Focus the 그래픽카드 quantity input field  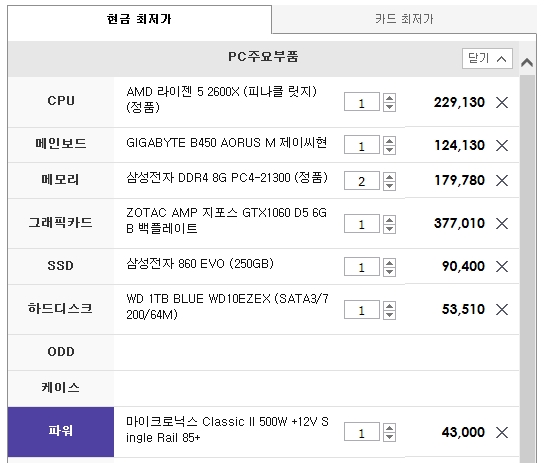362,224
